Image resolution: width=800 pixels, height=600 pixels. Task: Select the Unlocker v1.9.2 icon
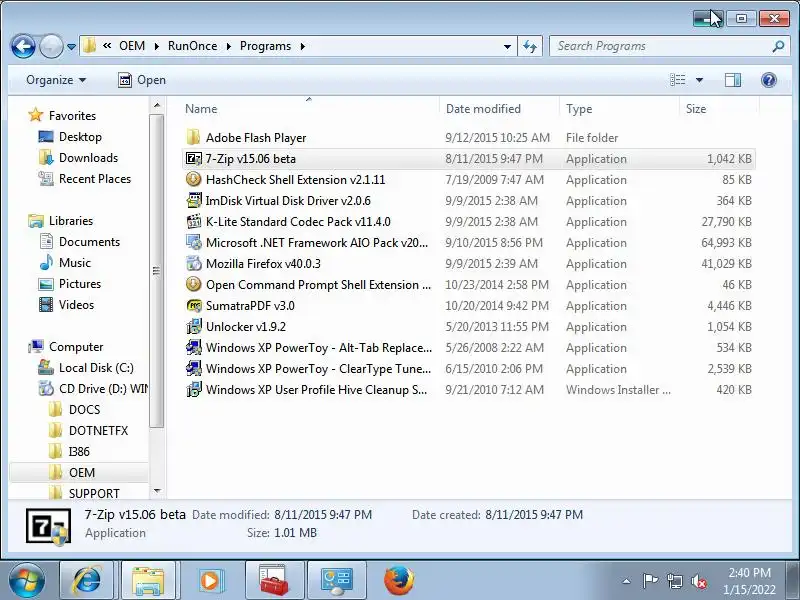click(x=193, y=327)
